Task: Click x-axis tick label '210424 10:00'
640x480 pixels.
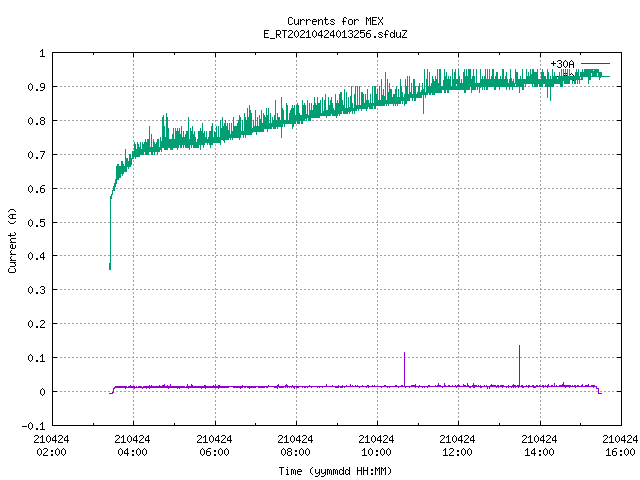Action: point(376,446)
